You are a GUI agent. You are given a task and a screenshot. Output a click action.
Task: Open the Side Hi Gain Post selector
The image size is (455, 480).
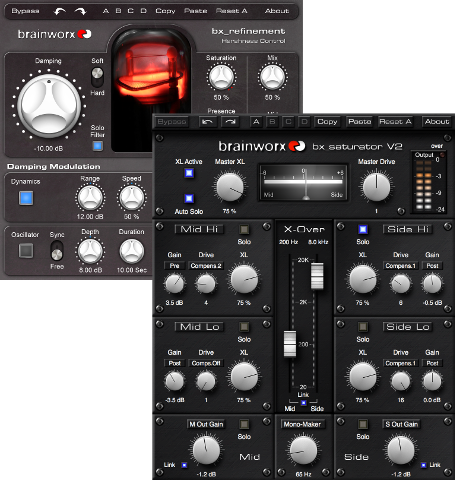[x=432, y=266]
